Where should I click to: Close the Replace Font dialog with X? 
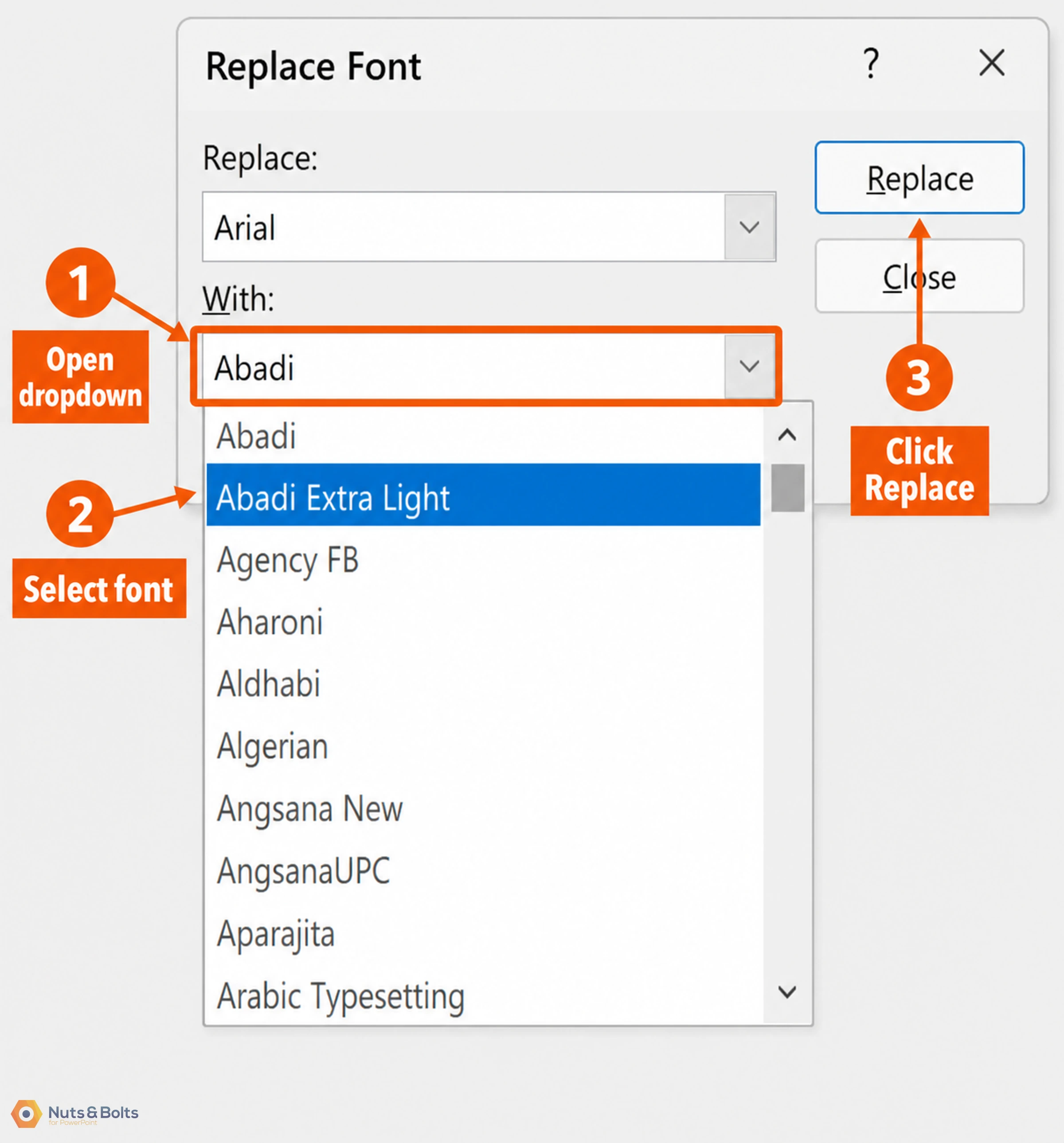click(992, 62)
